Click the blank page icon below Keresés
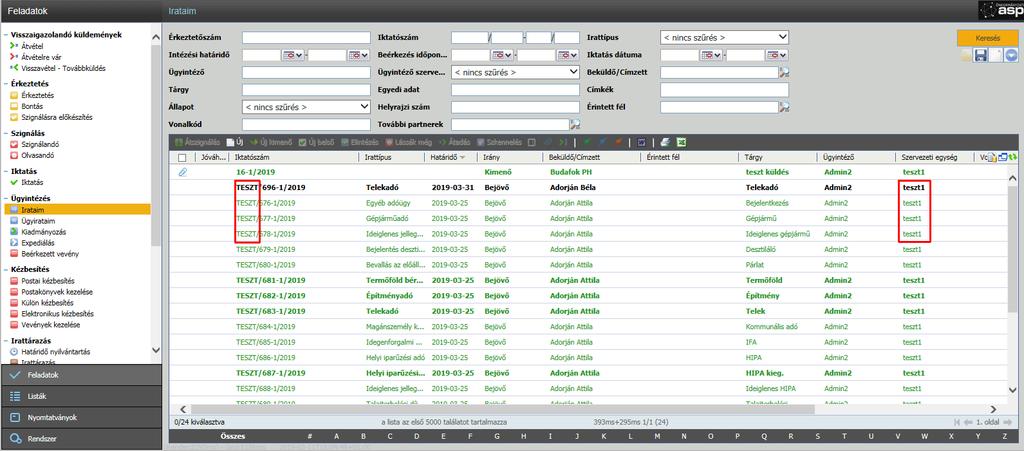 click(x=995, y=56)
